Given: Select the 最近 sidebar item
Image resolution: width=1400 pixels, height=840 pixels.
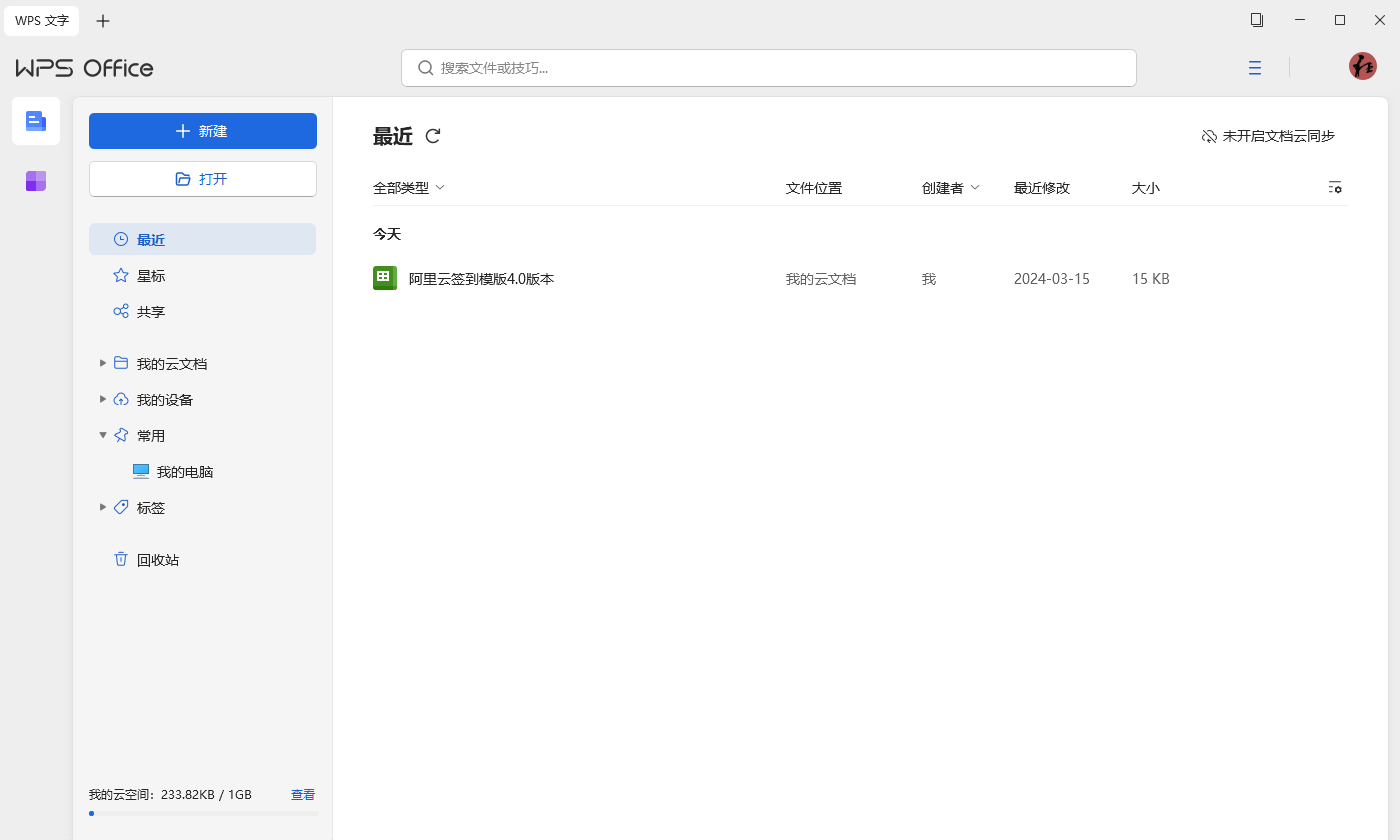Looking at the screenshot, I should click(202, 239).
